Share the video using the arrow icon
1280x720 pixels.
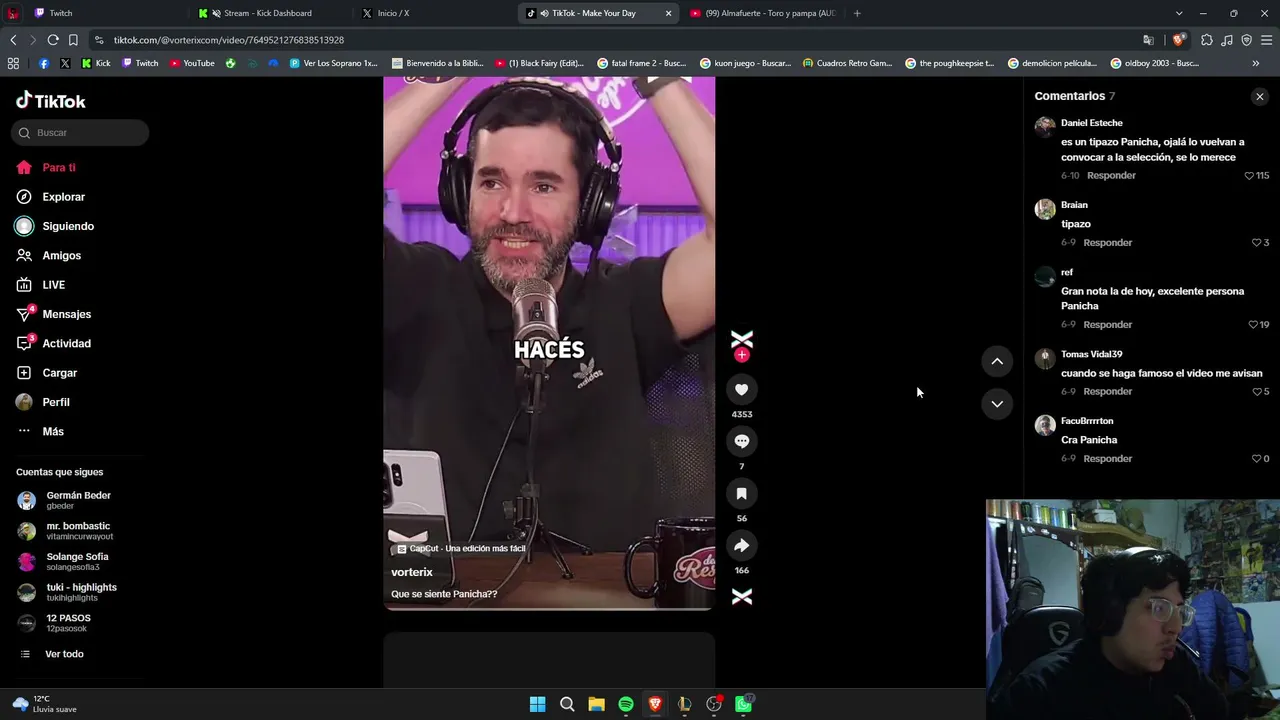click(x=741, y=545)
